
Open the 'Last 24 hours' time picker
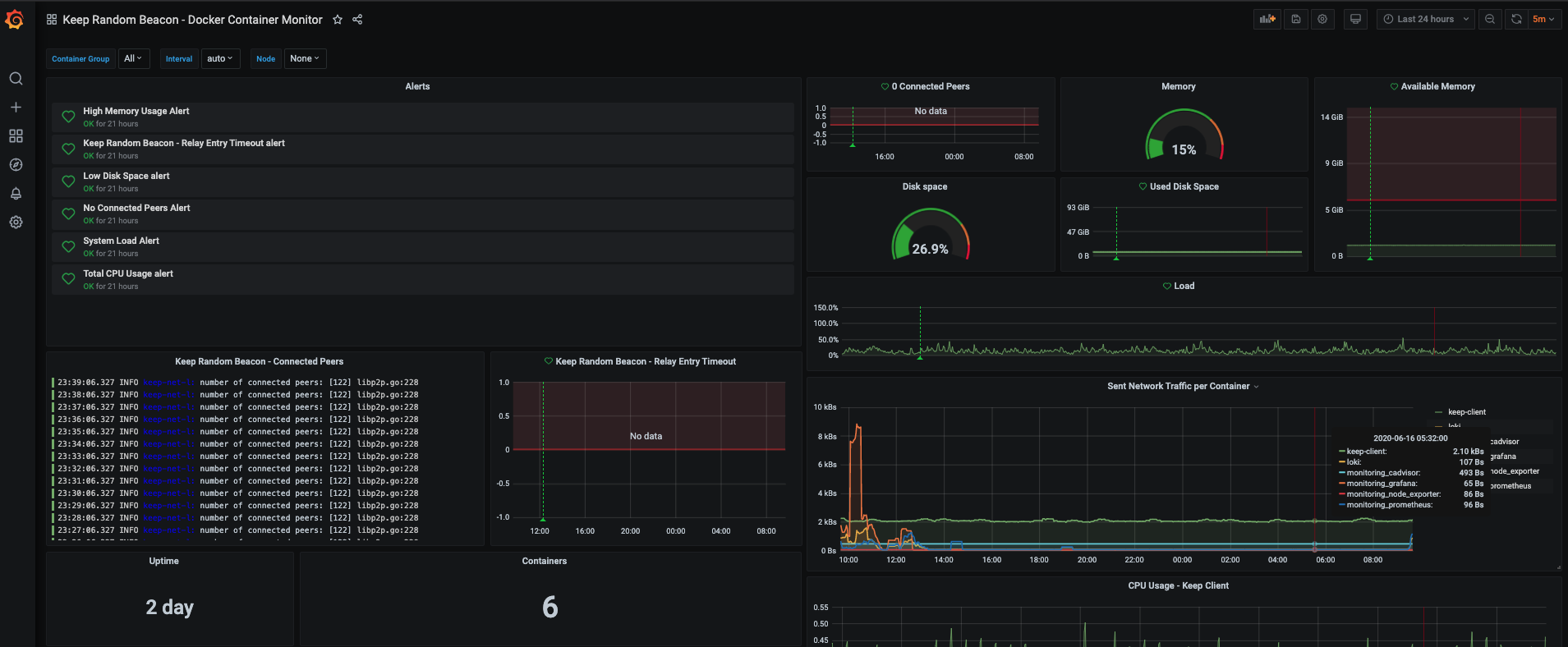pos(1426,19)
